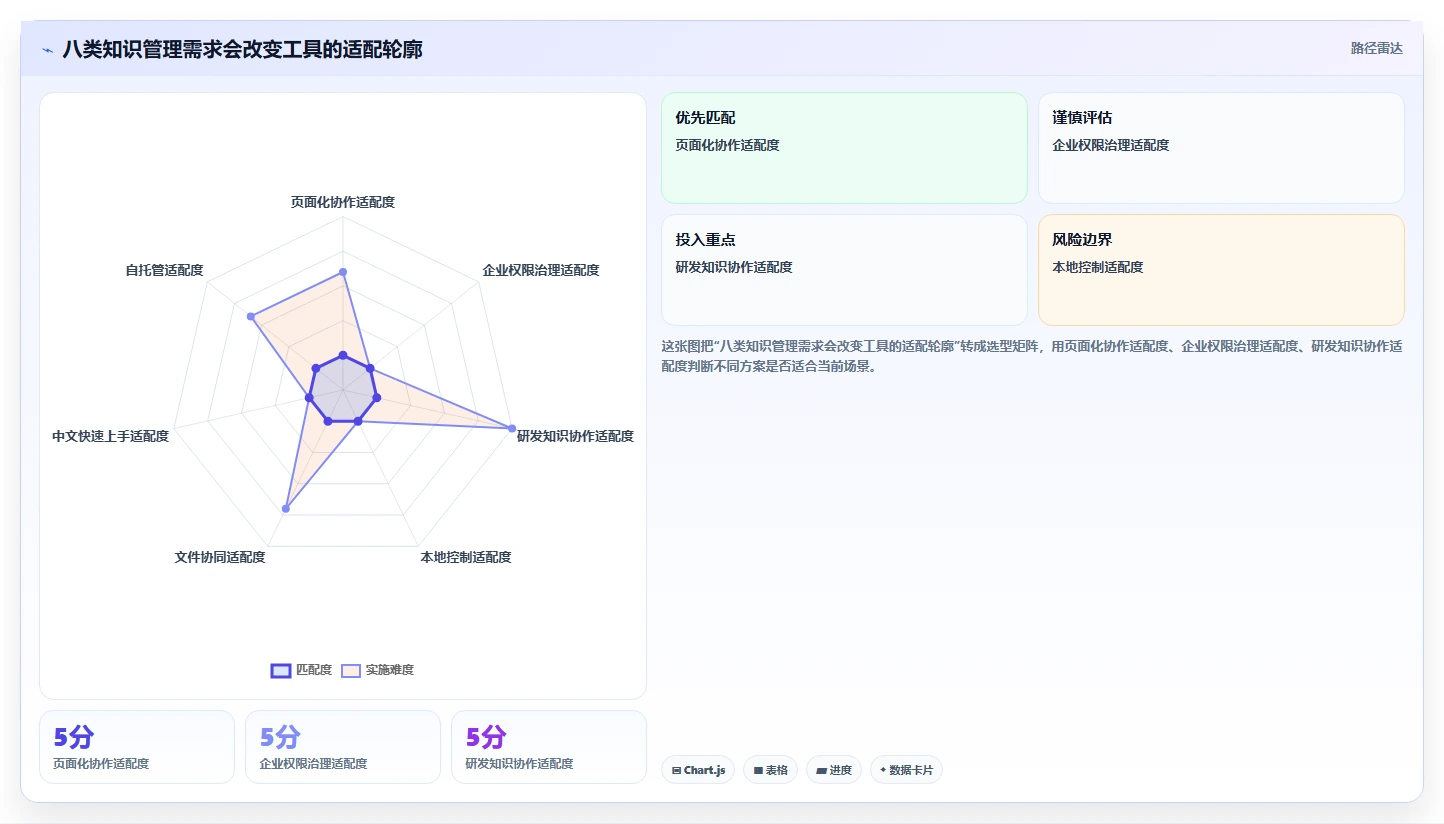Click the radar axis label 企业权限治理适配度

tap(541, 270)
